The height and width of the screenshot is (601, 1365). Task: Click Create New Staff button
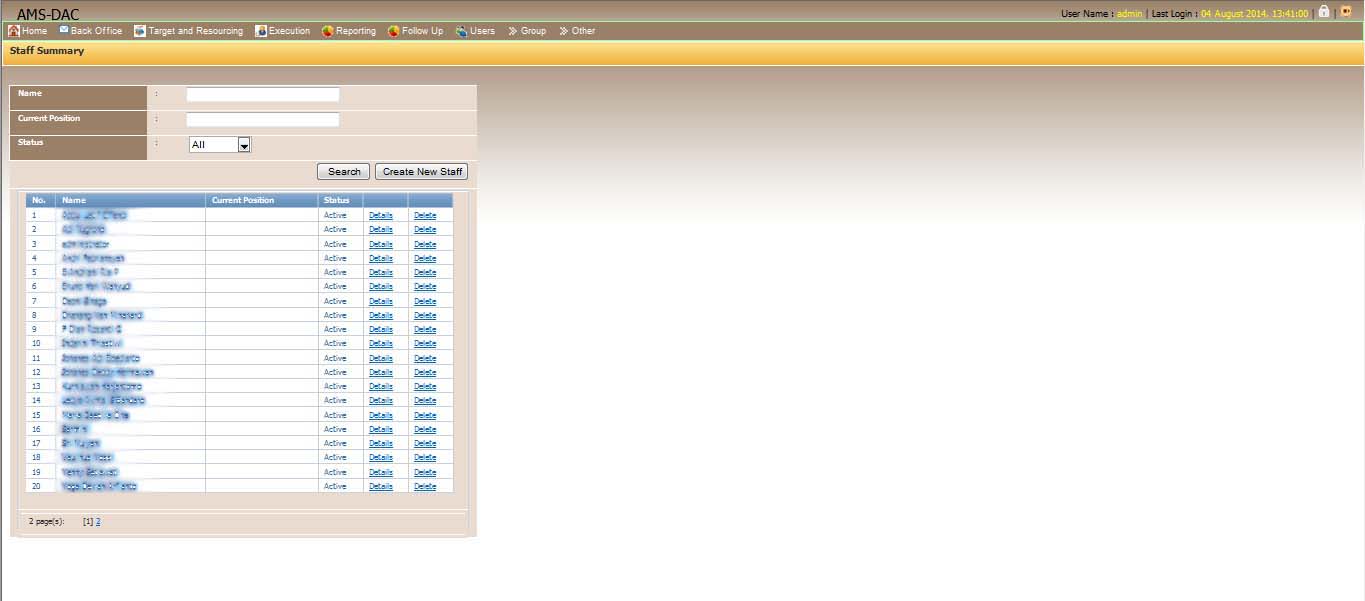[422, 172]
